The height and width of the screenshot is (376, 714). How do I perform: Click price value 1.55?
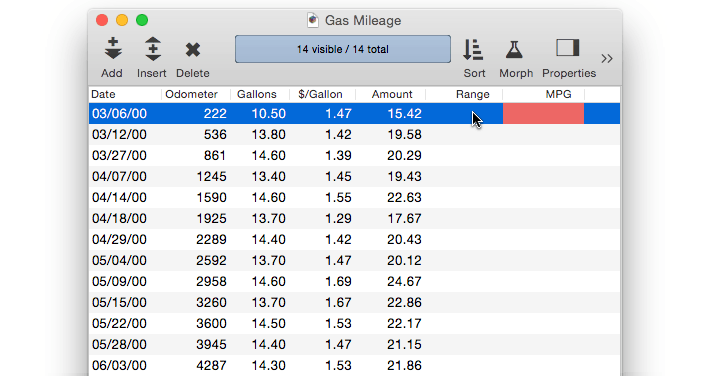tap(338, 197)
